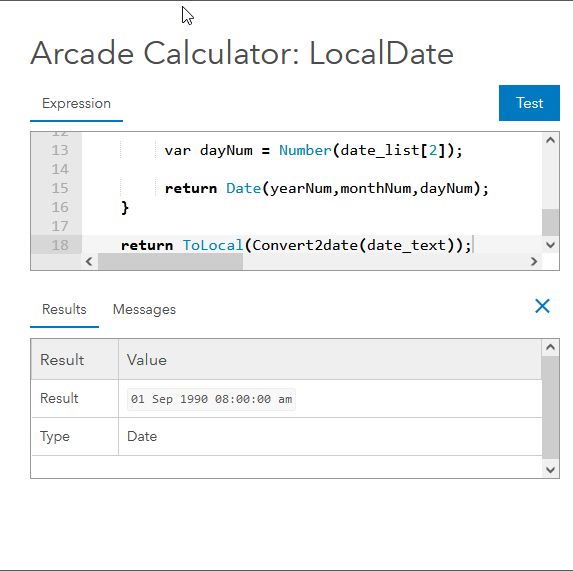
Task: Place cursor in line 18 ToLocal return statement
Action: [296, 245]
